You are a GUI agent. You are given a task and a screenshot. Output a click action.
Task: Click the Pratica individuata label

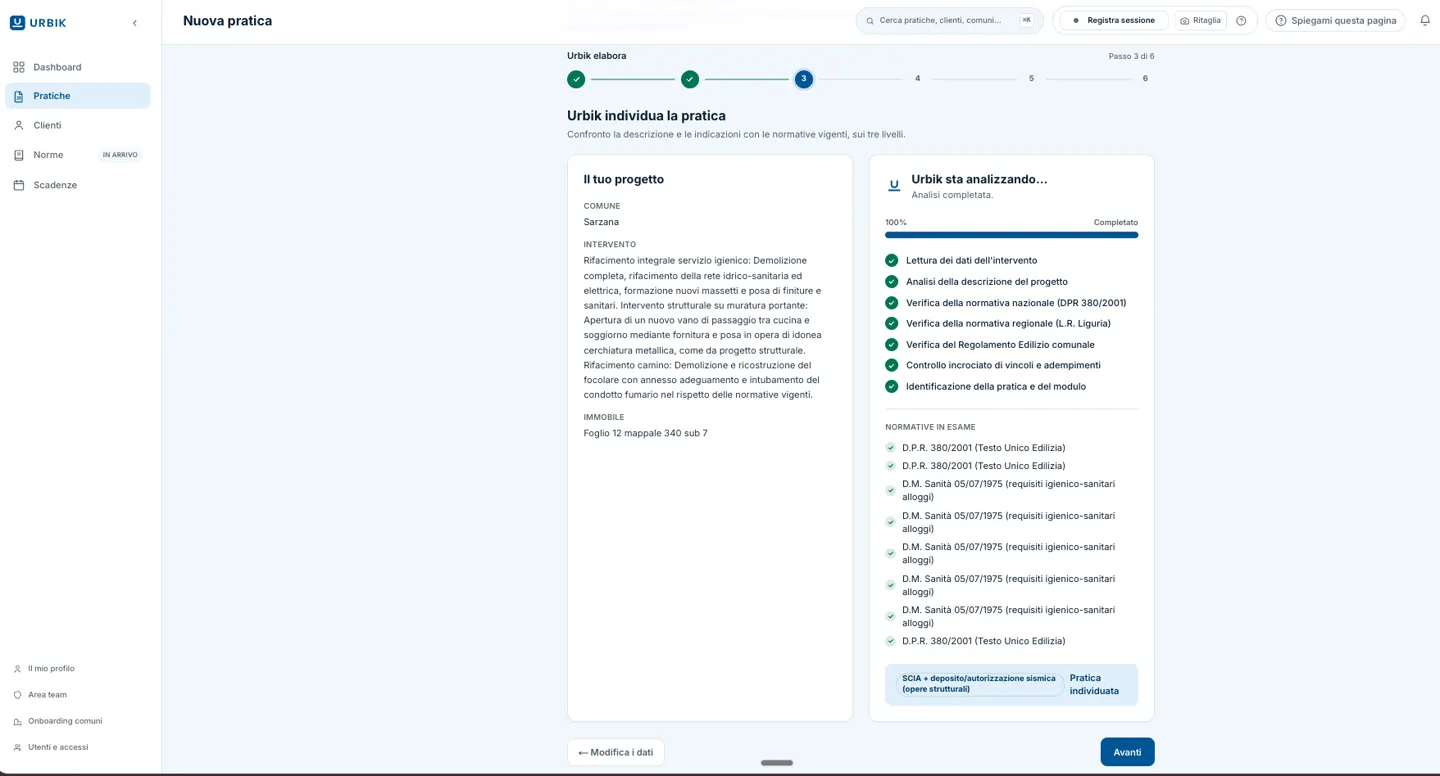point(1094,684)
